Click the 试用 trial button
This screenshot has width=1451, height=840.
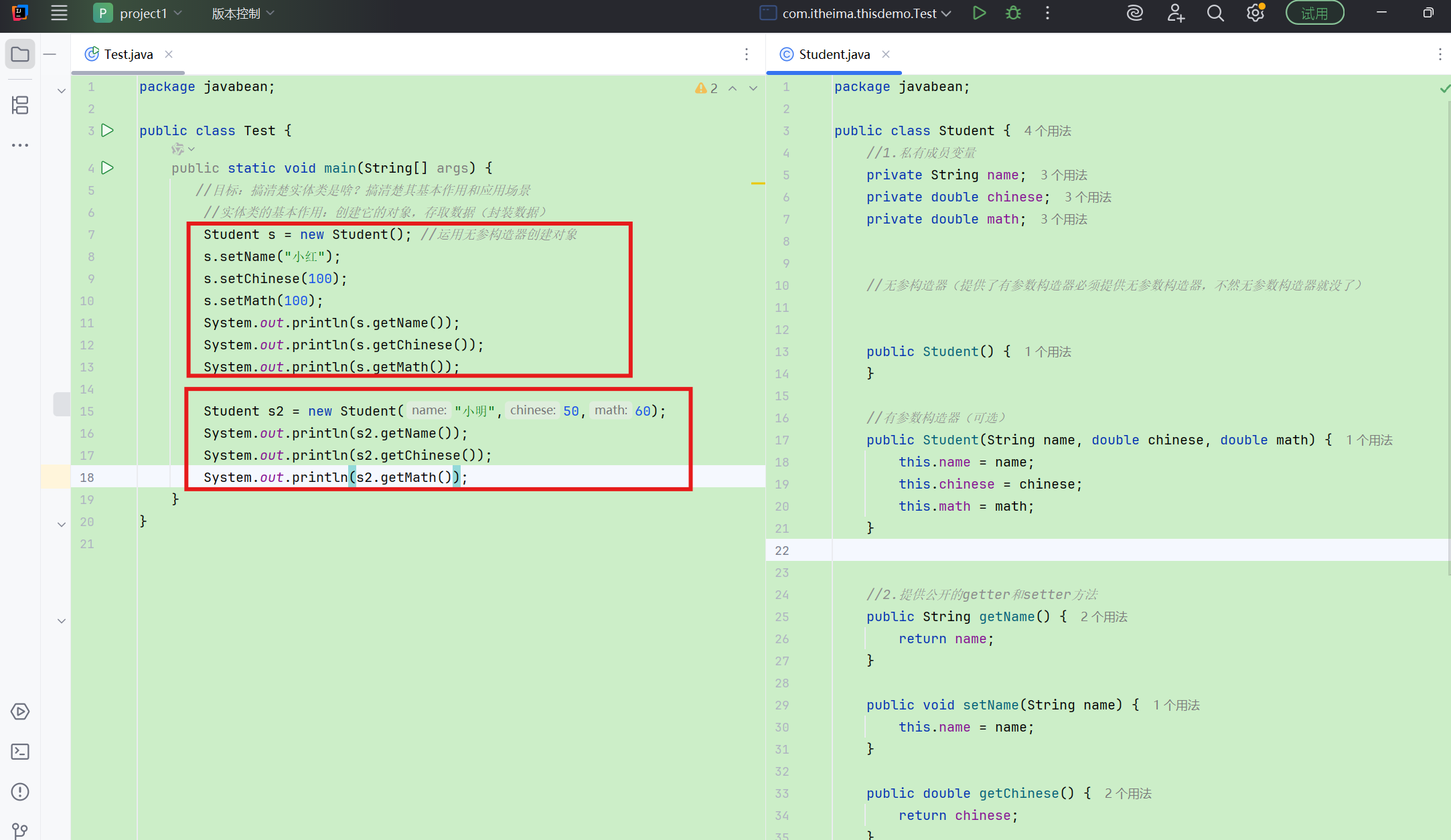(1314, 13)
